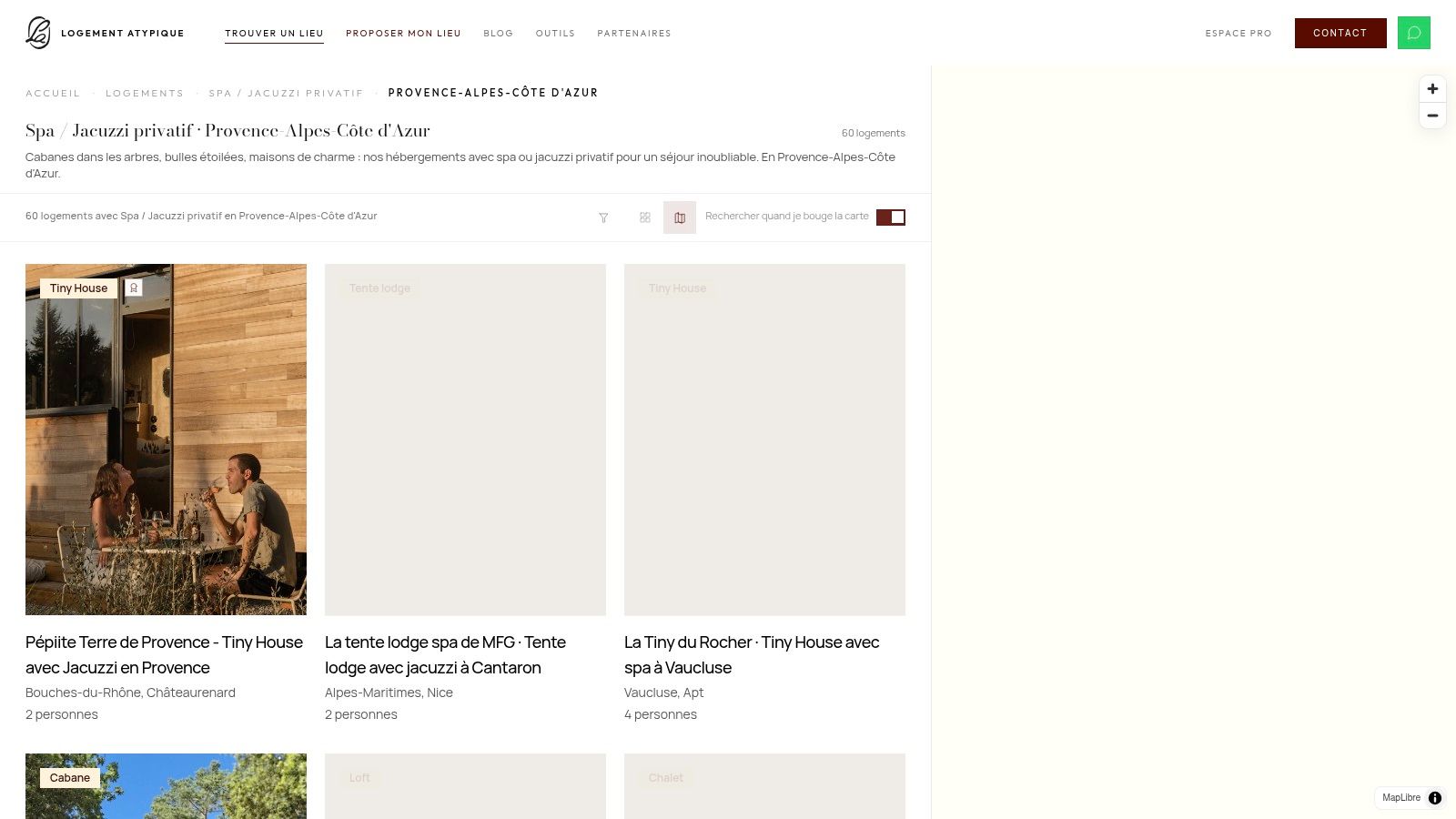Open Pépiite Terre de Provence listing title
The image size is (1456, 819).
point(165,654)
